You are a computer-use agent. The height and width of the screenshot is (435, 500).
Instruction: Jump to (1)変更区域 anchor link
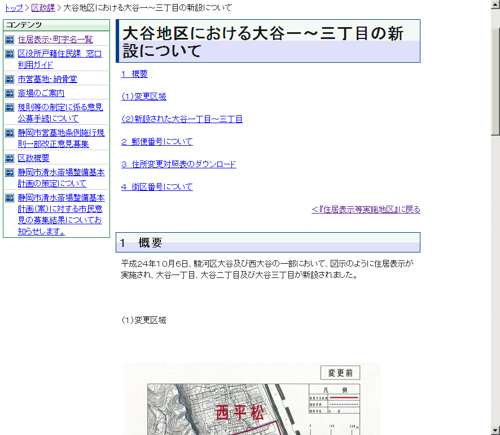pyautogui.click(x=144, y=97)
